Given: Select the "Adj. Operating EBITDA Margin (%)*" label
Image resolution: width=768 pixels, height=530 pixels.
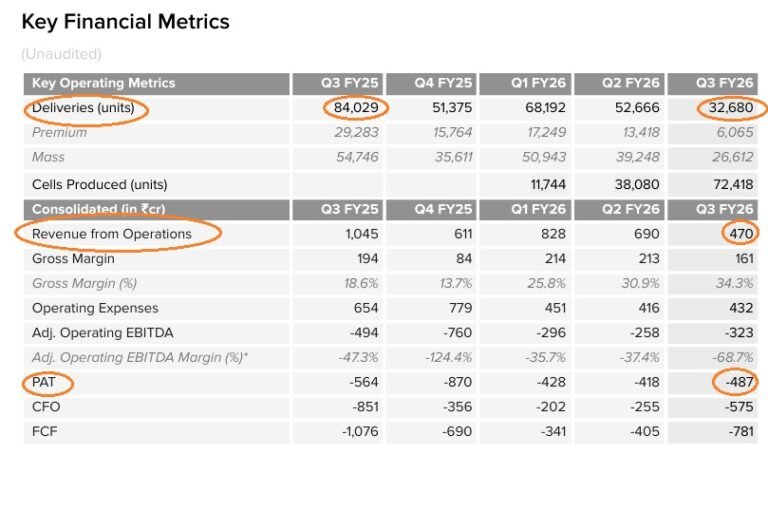Looking at the screenshot, I should pyautogui.click(x=140, y=357).
